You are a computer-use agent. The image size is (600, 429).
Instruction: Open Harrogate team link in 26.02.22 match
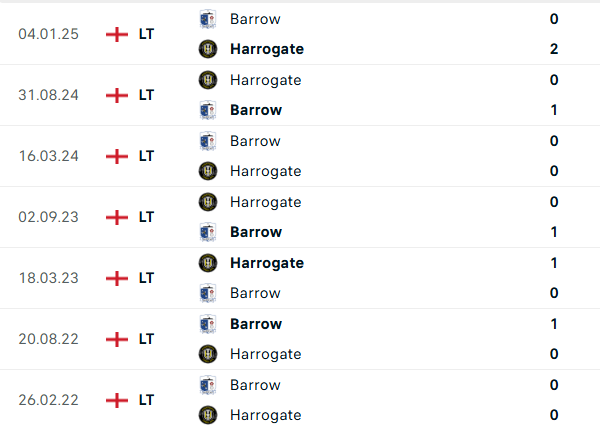[265, 415]
